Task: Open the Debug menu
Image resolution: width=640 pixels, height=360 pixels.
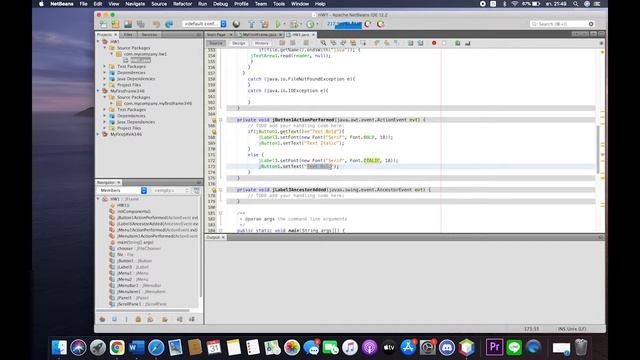Action: (220, 4)
